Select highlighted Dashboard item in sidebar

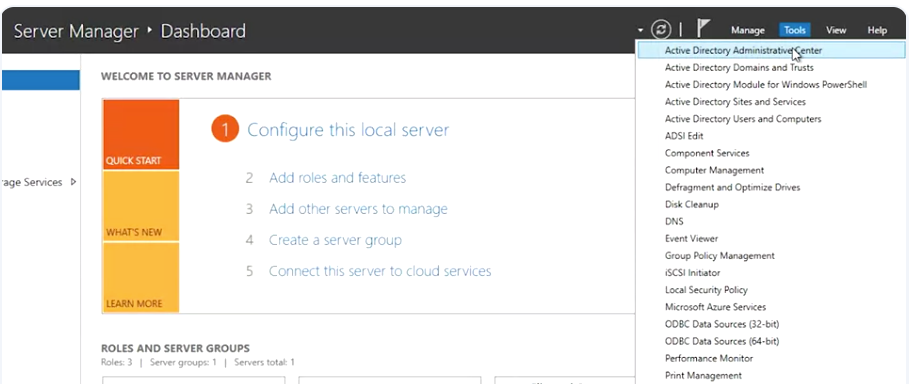click(x=41, y=80)
